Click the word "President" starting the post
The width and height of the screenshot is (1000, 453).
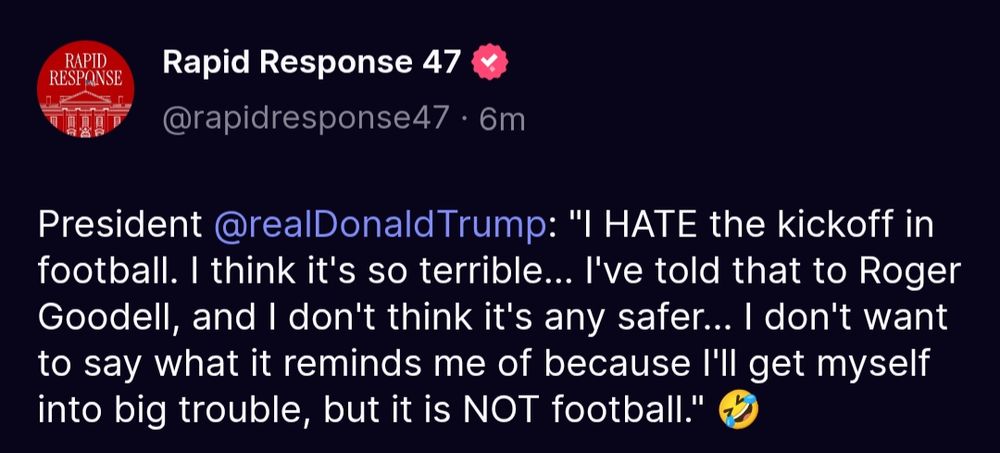click(120, 226)
